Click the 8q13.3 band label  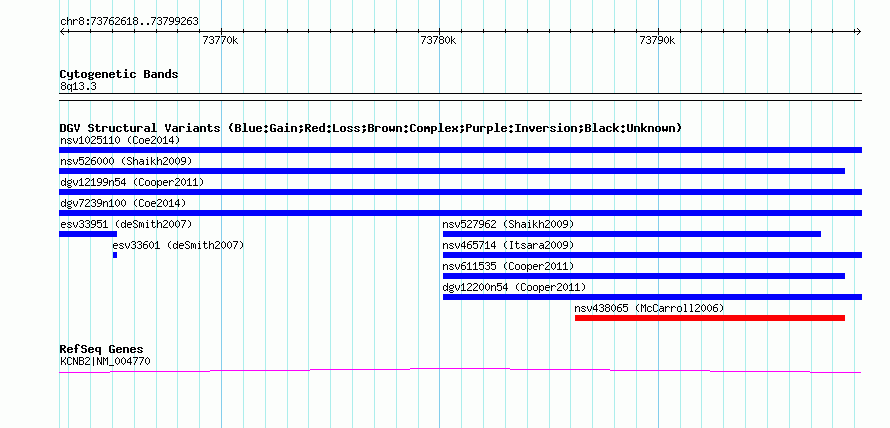[78, 87]
